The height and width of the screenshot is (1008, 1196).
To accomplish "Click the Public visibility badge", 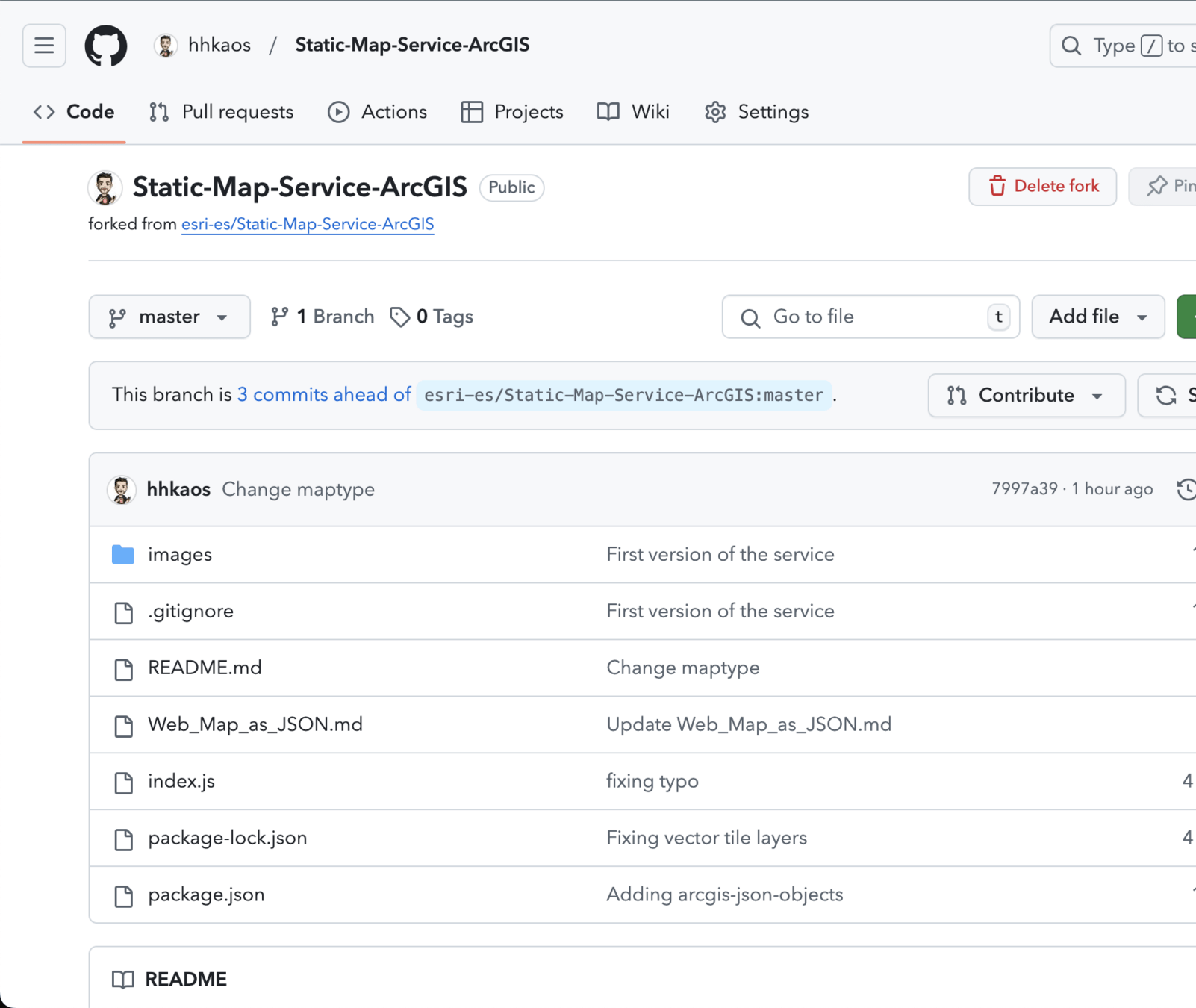I will [x=511, y=187].
